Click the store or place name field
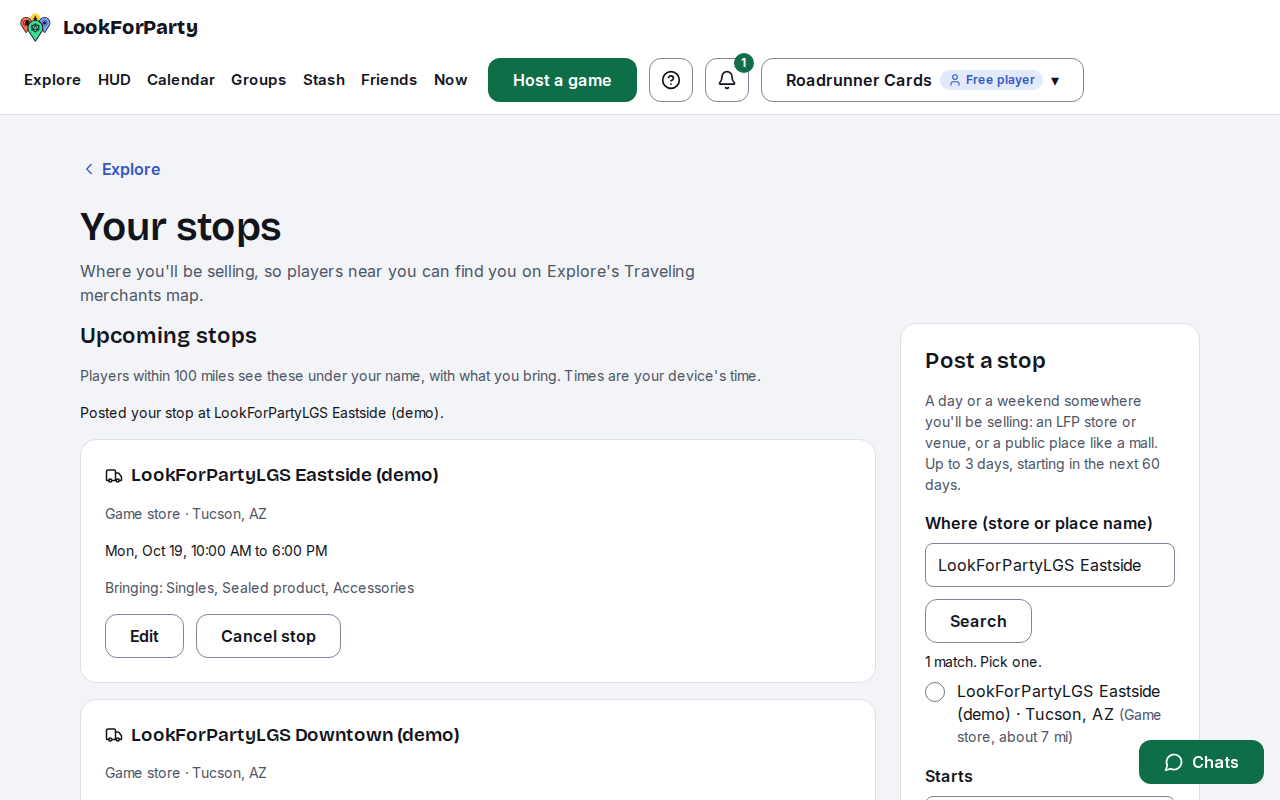Viewport: 1280px width, 800px height. [1050, 565]
